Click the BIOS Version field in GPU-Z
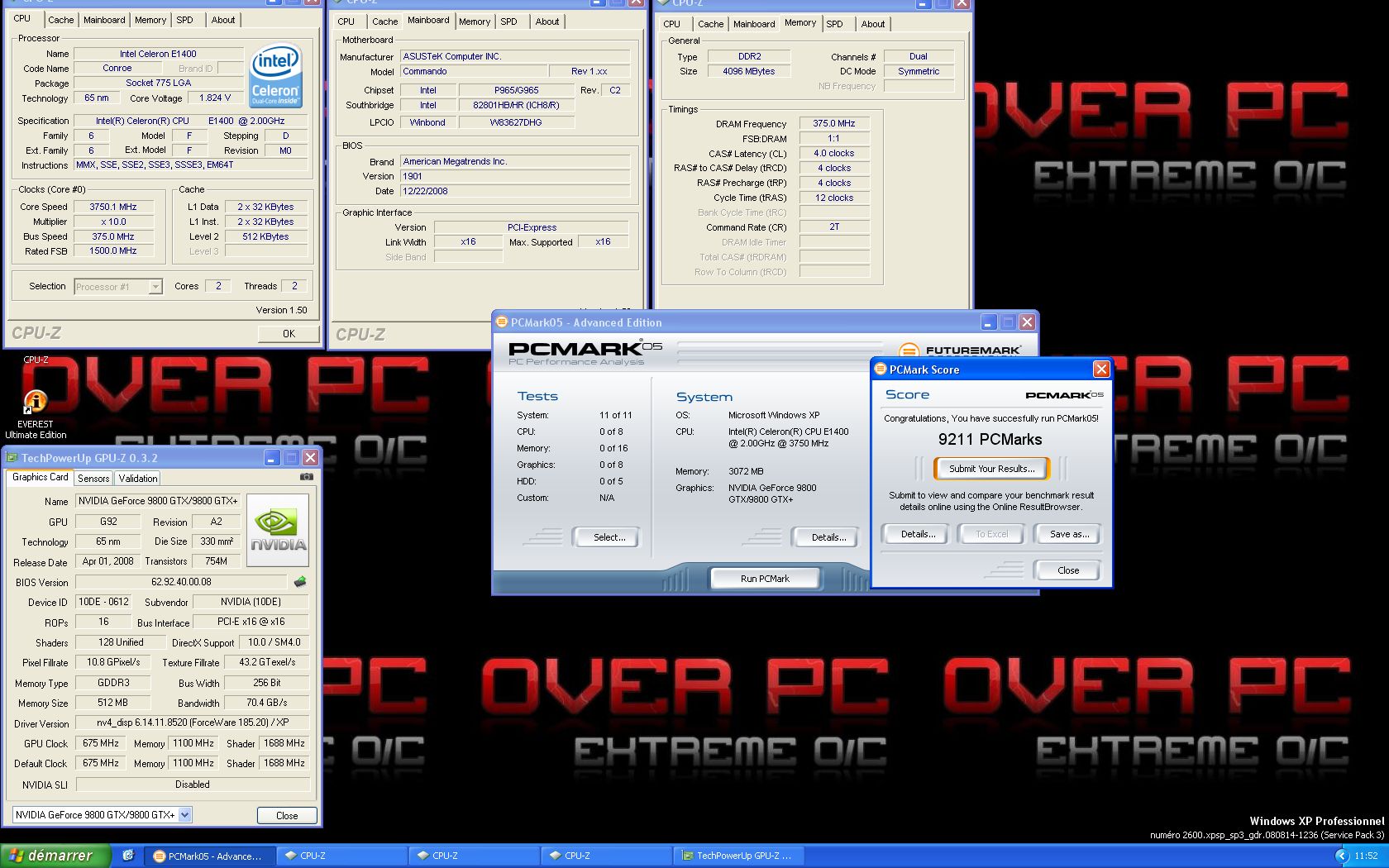The height and width of the screenshot is (868, 1389). (181, 582)
